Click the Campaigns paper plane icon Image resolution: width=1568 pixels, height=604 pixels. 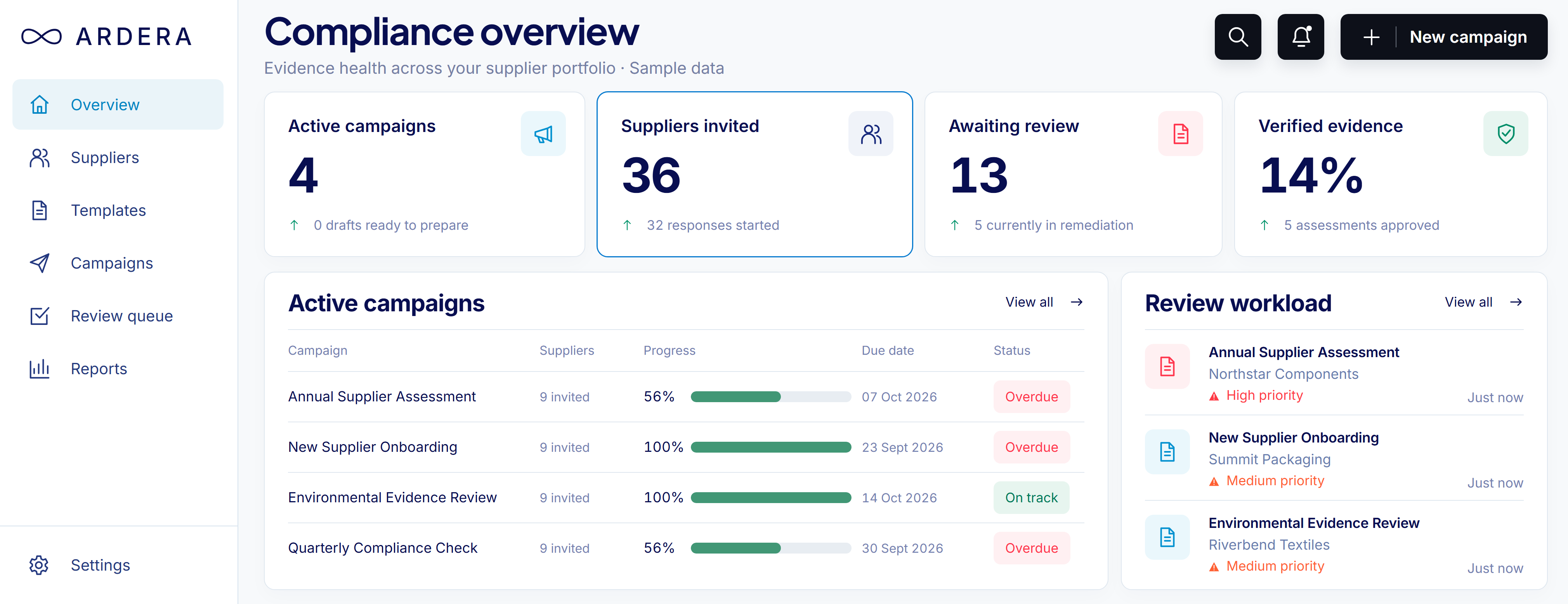(x=40, y=263)
